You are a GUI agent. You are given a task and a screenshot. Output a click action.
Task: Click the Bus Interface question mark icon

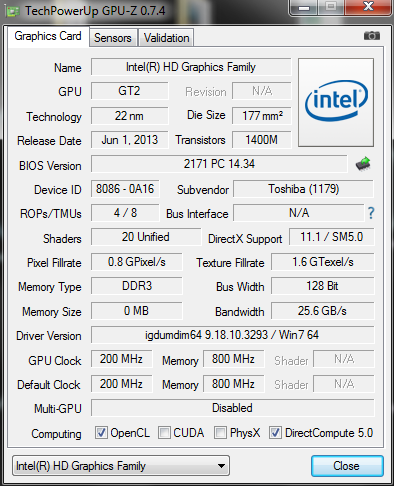coord(371,213)
